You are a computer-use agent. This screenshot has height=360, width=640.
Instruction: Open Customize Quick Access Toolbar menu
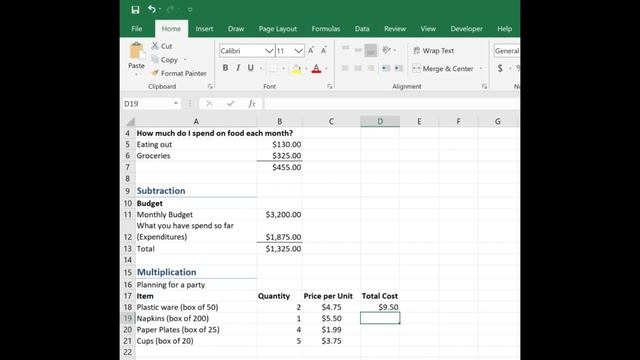190,9
